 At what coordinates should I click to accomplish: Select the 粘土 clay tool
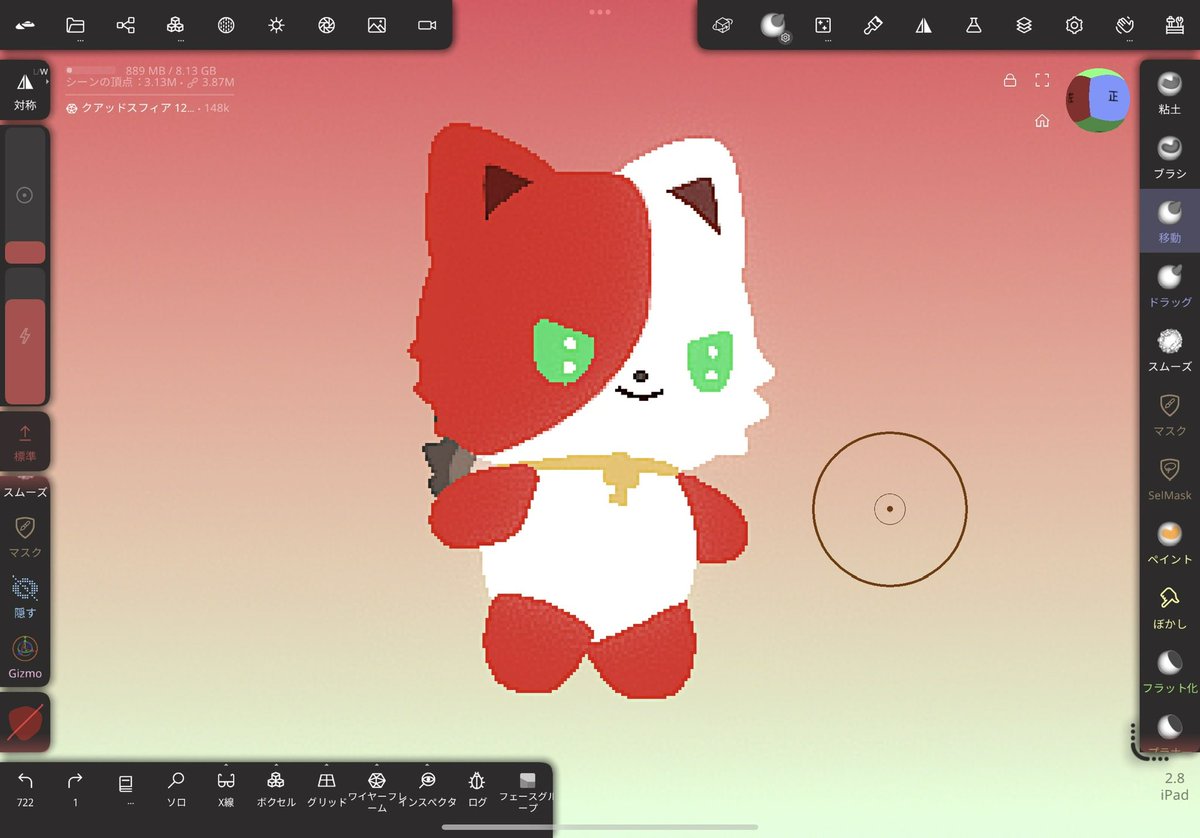[1169, 93]
